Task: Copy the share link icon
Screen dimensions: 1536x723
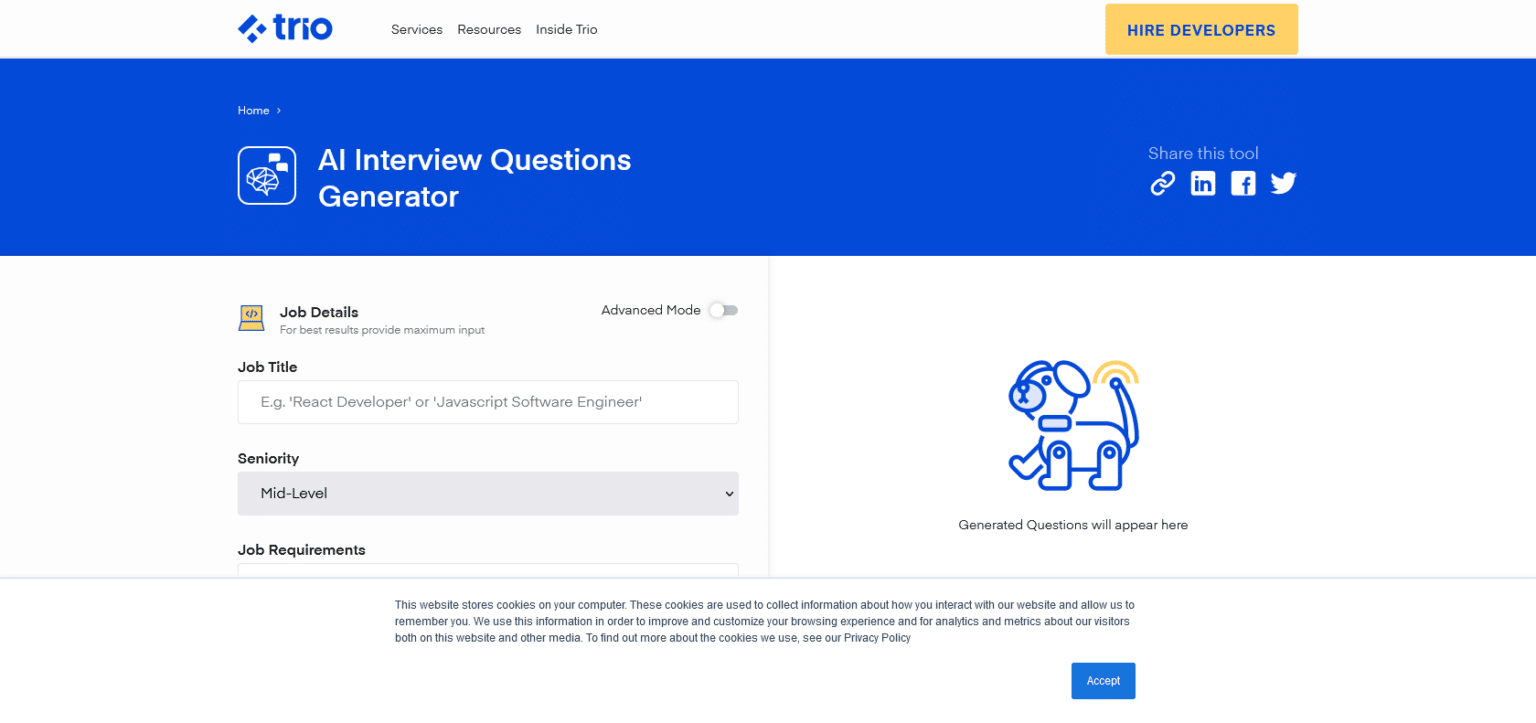Action: point(1163,183)
